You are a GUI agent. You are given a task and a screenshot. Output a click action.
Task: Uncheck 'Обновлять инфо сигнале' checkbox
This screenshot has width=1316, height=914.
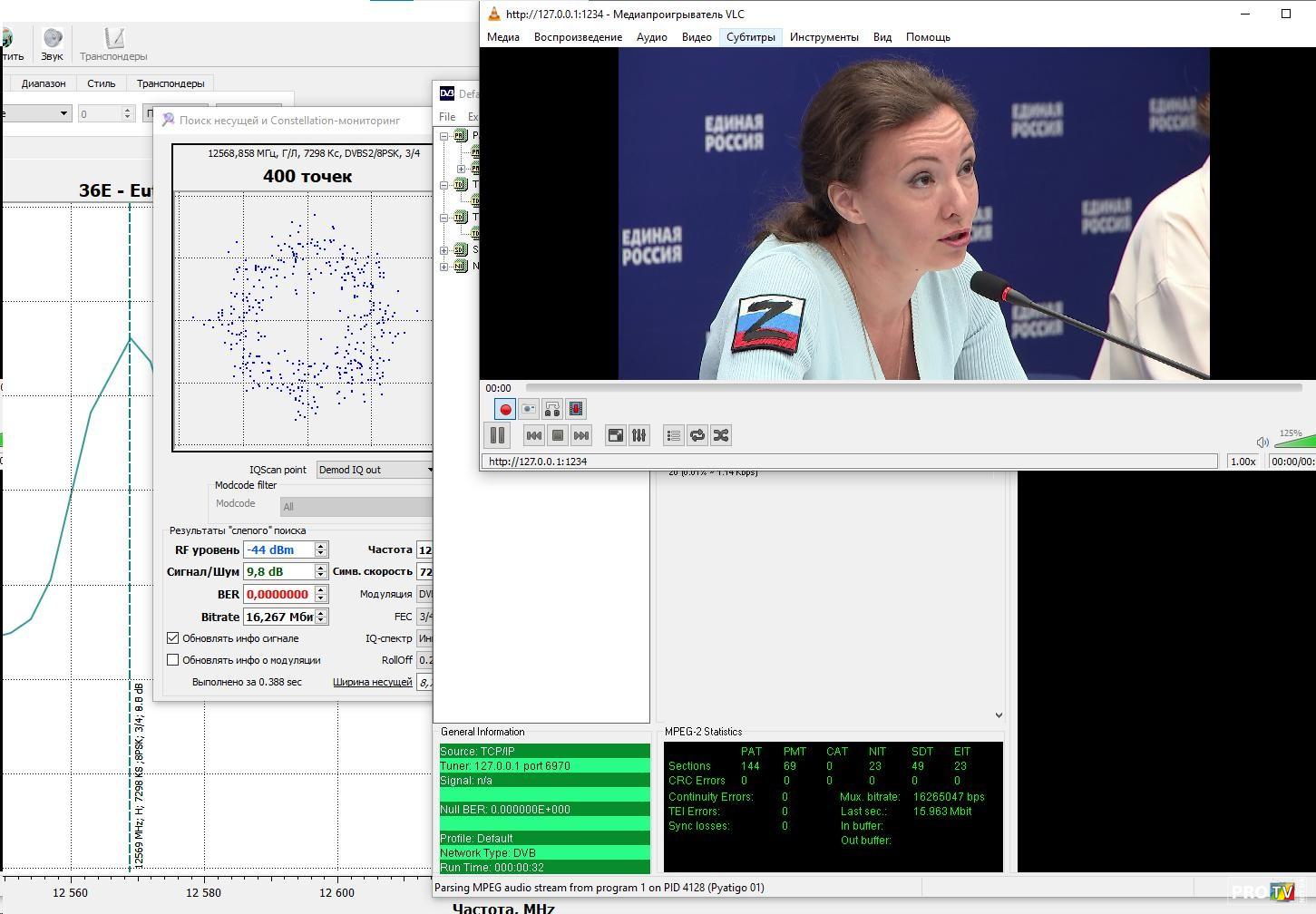173,638
